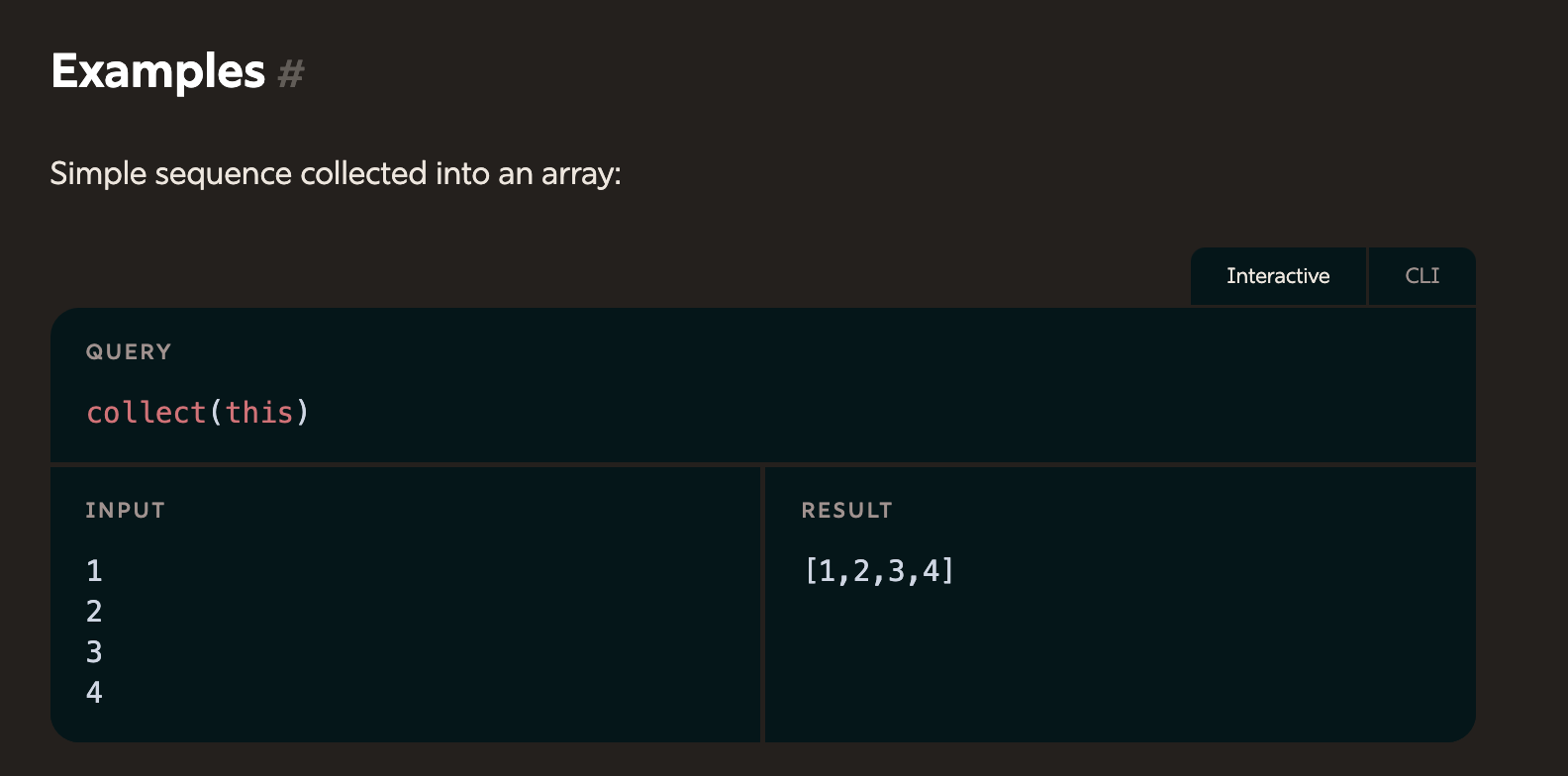Click the divider between Input and Result panes
1568x776 pixels.
tap(762, 604)
